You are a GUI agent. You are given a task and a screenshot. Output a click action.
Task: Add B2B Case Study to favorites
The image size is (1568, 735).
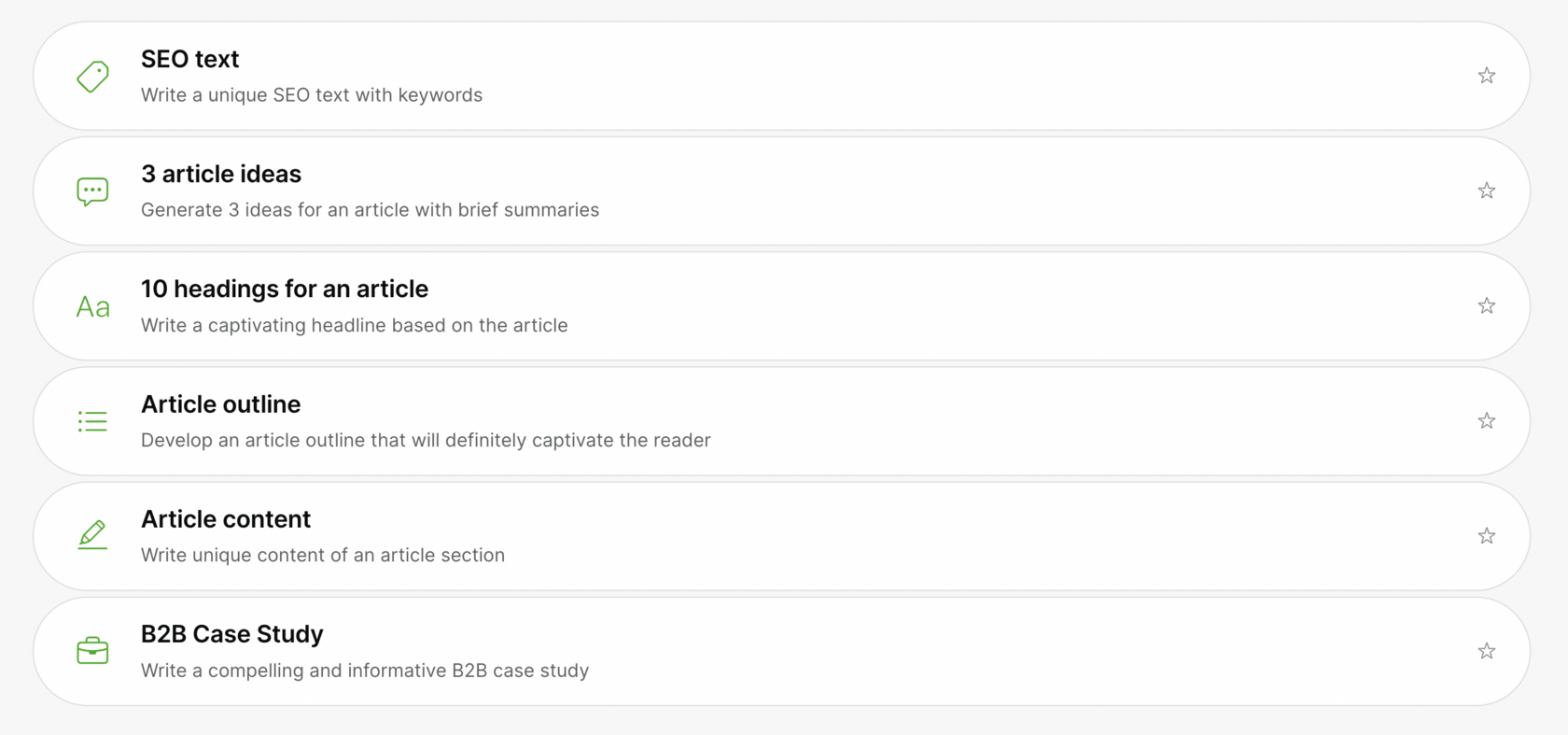point(1487,651)
